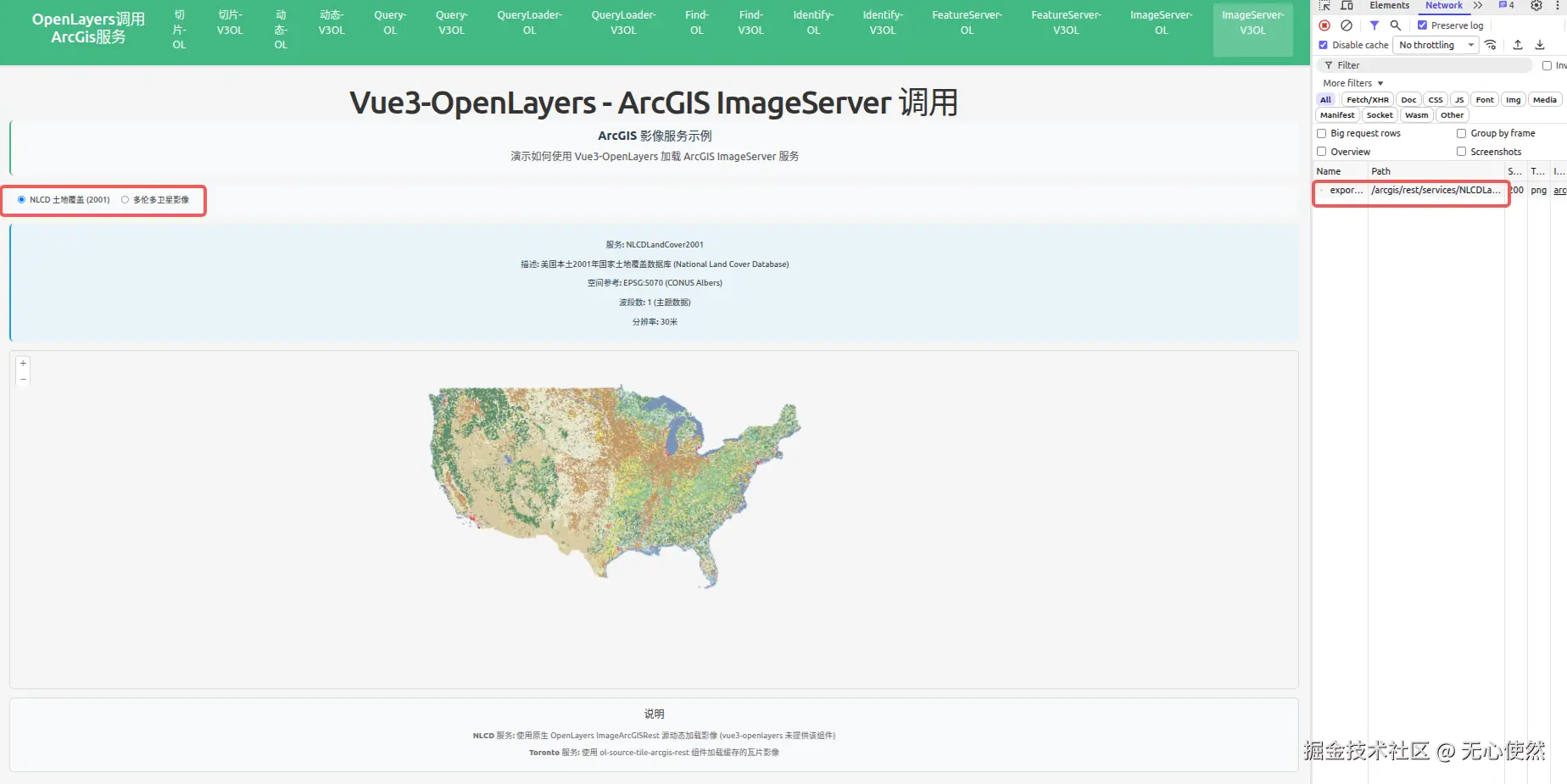Viewport: 1567px width, 784px height.
Task: Navigate to Find-V3OL
Action: (751, 23)
